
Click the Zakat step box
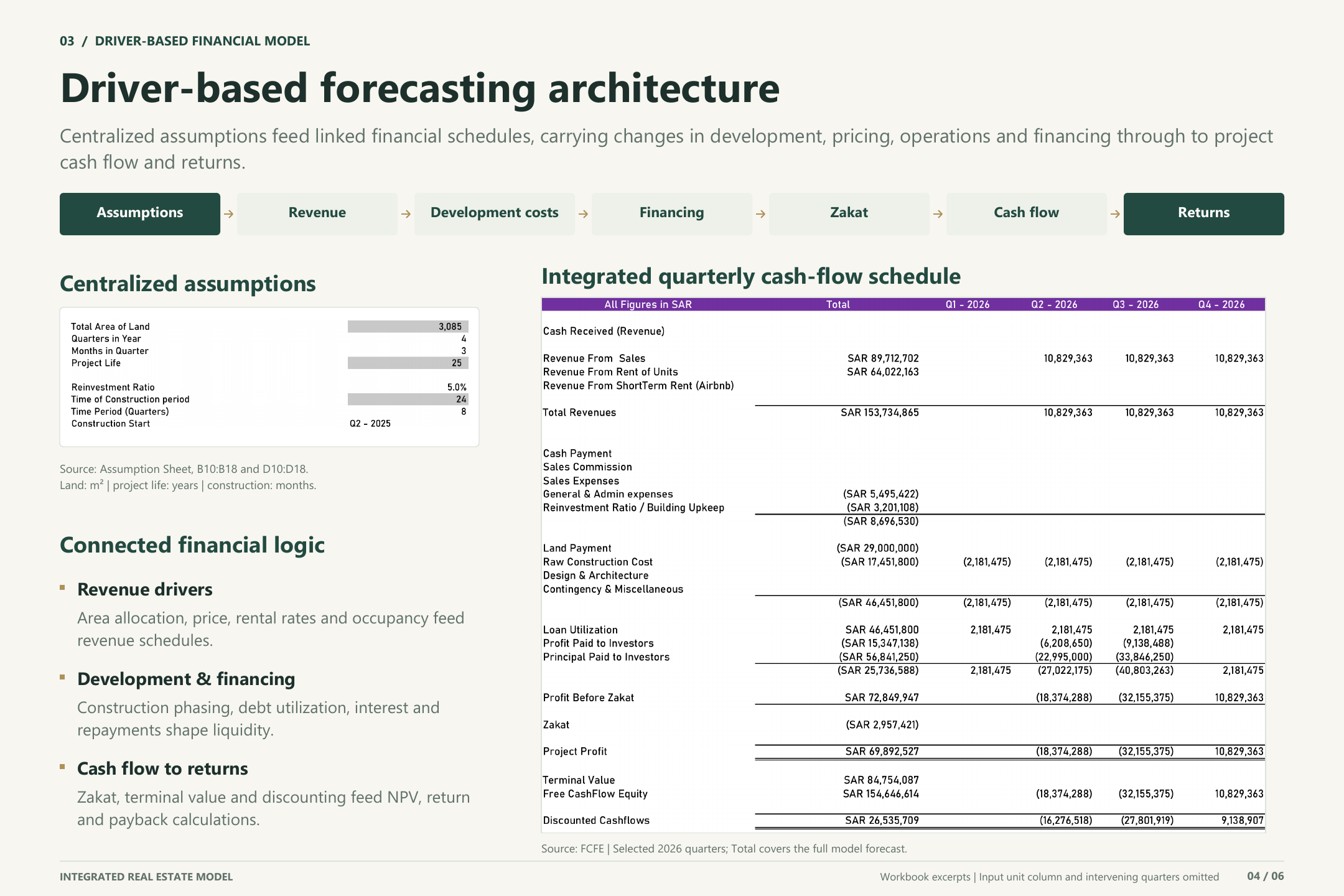click(849, 213)
